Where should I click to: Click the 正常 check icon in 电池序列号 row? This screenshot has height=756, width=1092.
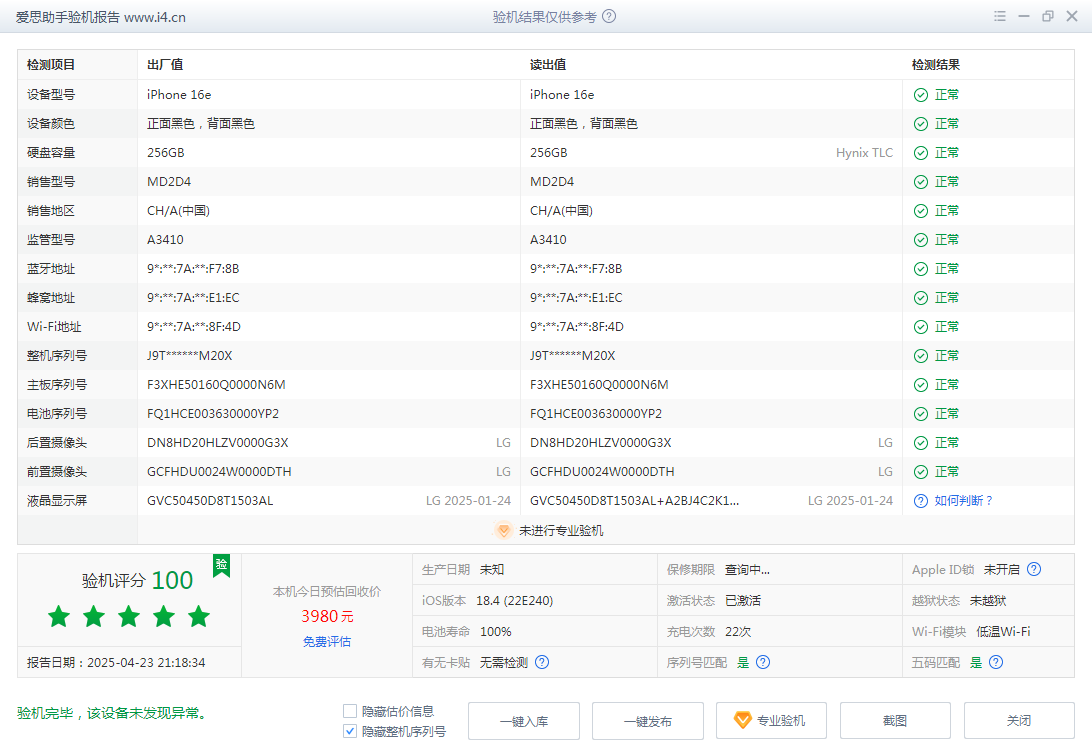point(921,414)
